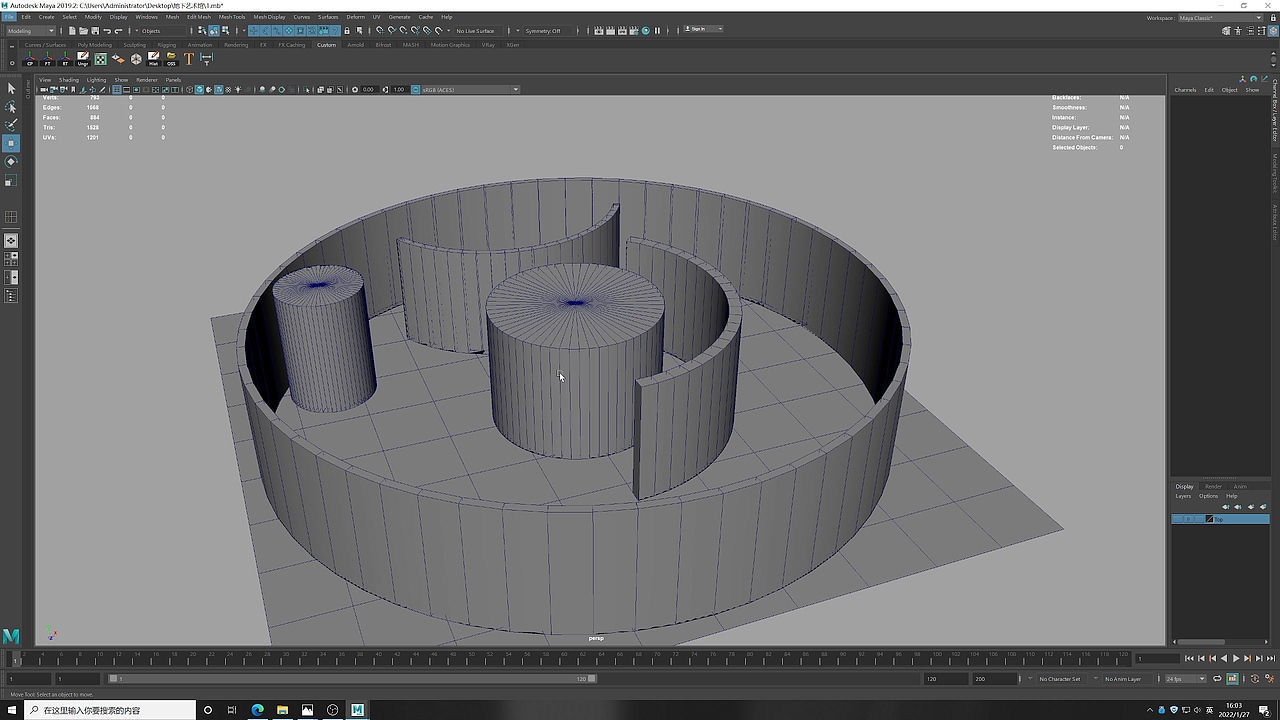Toggle Snap to Curves on the status line
The height and width of the screenshot is (720, 1280).
tap(390, 31)
